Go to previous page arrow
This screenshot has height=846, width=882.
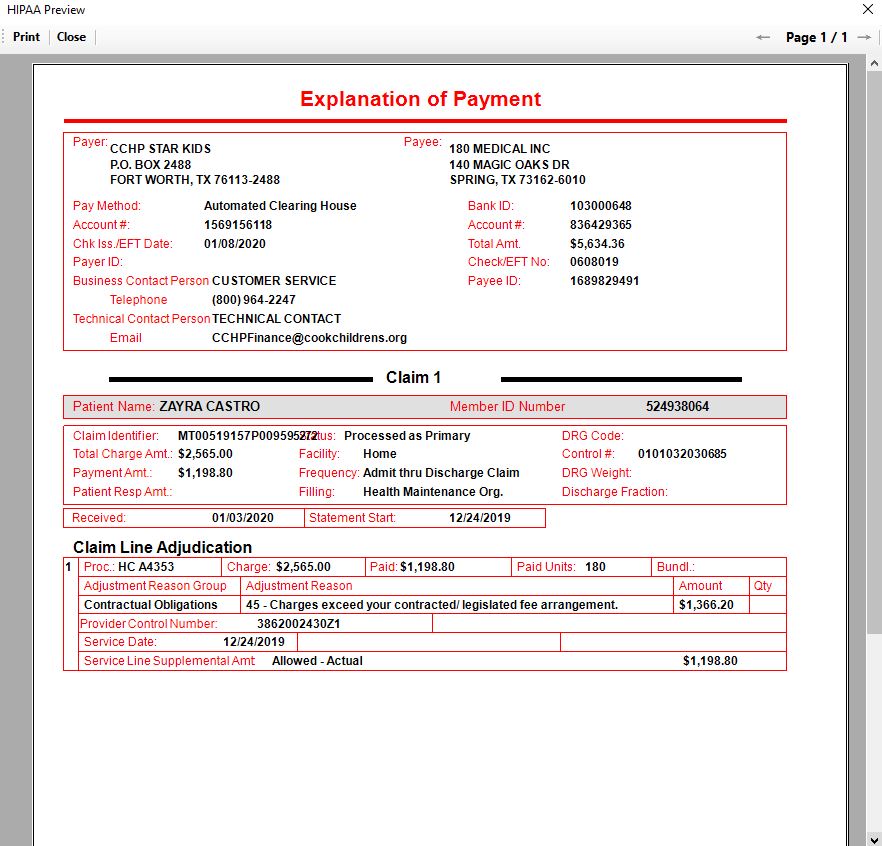(763, 38)
